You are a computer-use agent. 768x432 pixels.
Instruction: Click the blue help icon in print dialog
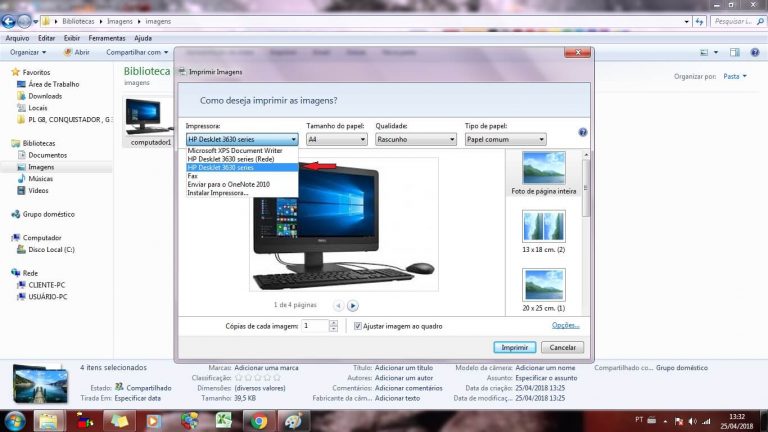[582, 132]
